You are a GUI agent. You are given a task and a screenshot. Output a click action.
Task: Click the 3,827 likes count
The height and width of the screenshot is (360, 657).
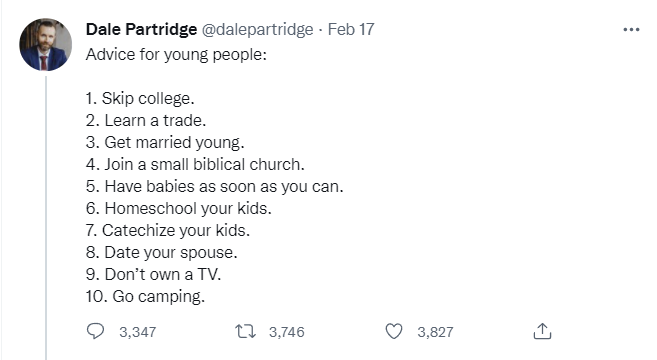[435, 332]
